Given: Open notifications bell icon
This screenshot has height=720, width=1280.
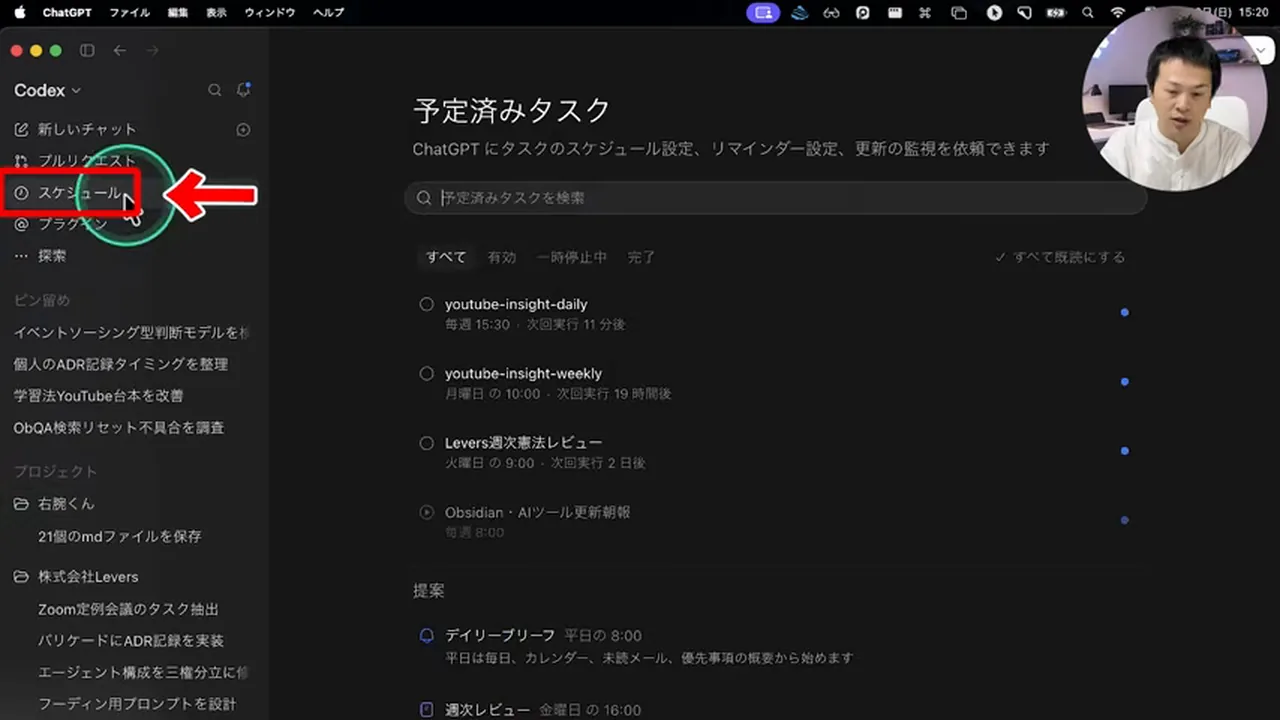Looking at the screenshot, I should pos(243,90).
